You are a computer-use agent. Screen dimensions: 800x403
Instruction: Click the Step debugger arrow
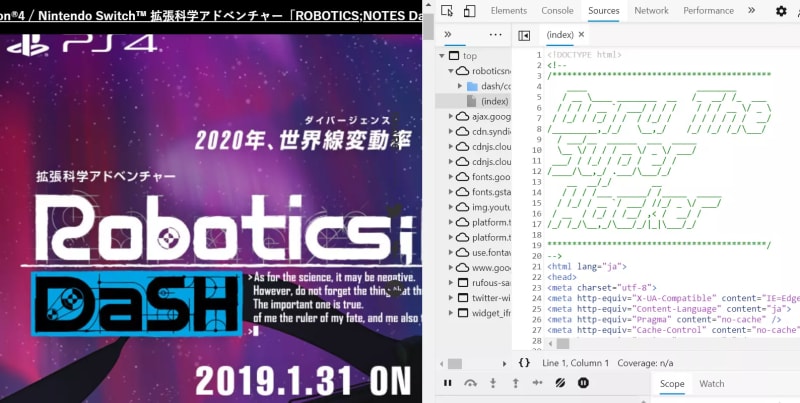tap(538, 383)
